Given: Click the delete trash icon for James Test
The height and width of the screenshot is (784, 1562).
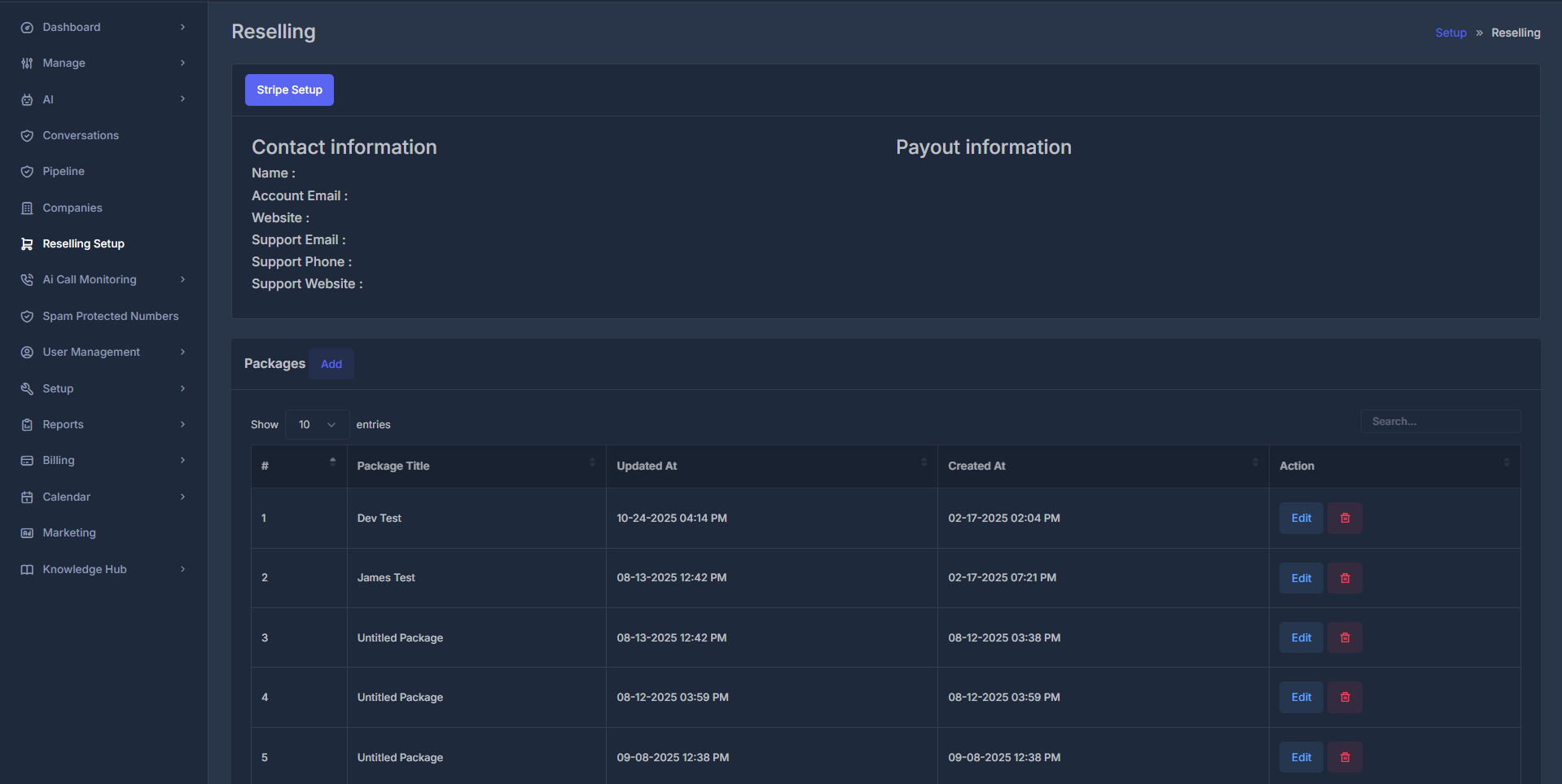Looking at the screenshot, I should click(x=1344, y=578).
